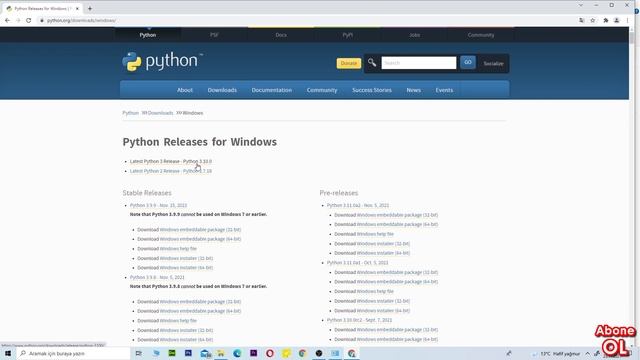The height and width of the screenshot is (360, 640).
Task: Go back using the browser back arrow
Action: click(7, 20)
